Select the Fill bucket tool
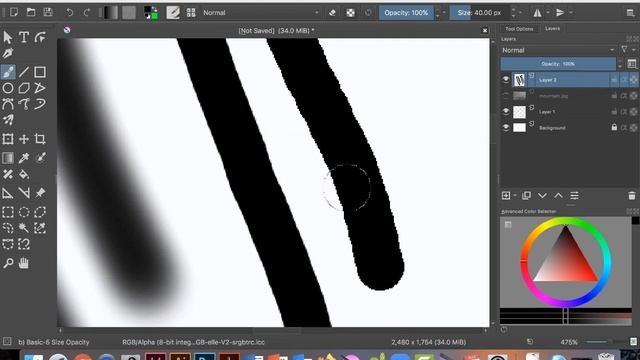 tap(24, 174)
